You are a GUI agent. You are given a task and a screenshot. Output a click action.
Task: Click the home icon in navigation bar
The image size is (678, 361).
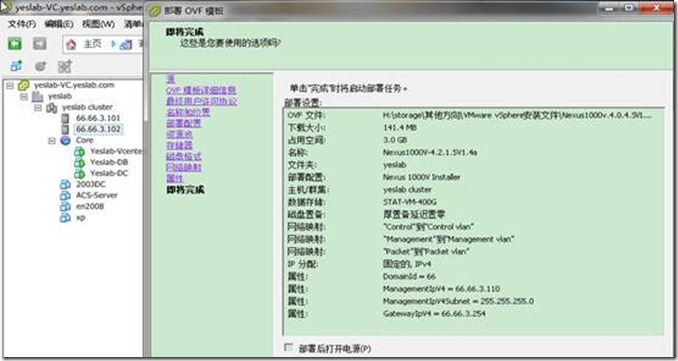(x=71, y=44)
